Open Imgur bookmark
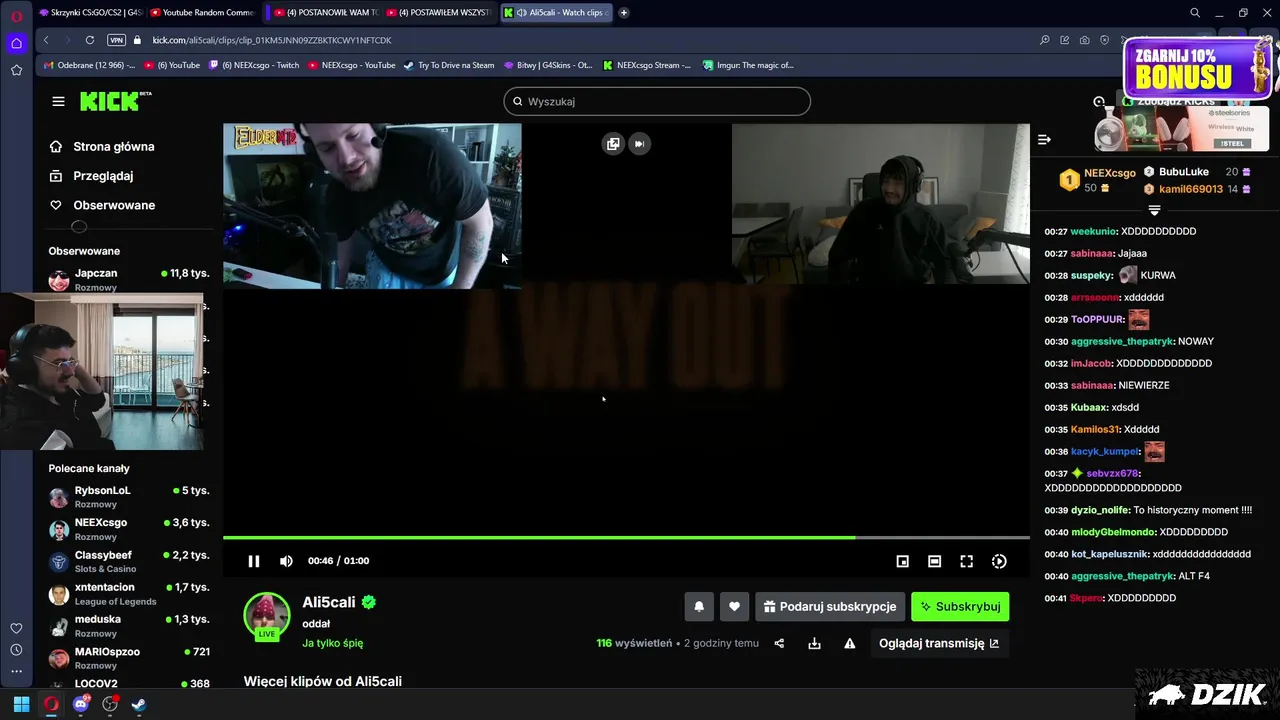The width and height of the screenshot is (1280, 720). click(748, 65)
